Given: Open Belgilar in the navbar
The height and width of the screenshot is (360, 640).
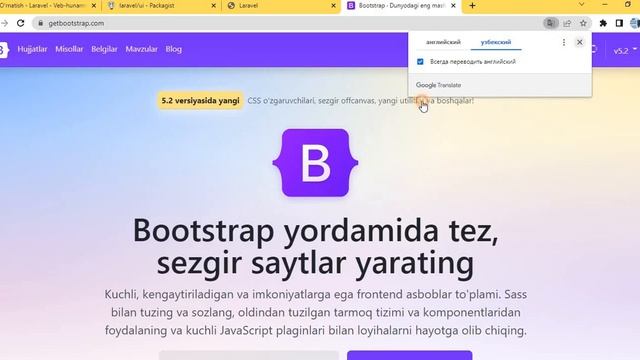Looking at the screenshot, I should [104, 49].
